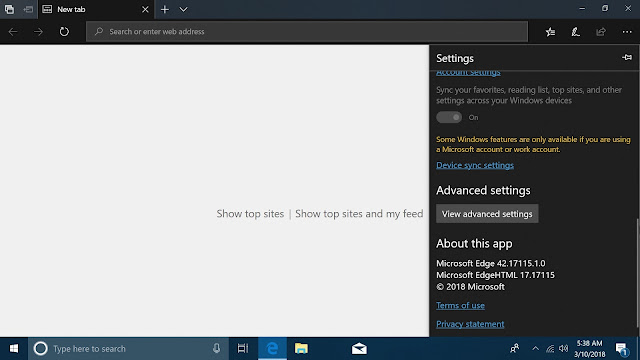The height and width of the screenshot is (360, 640).
Task: Open the tabs you've set aside icon
Action: 9,9
